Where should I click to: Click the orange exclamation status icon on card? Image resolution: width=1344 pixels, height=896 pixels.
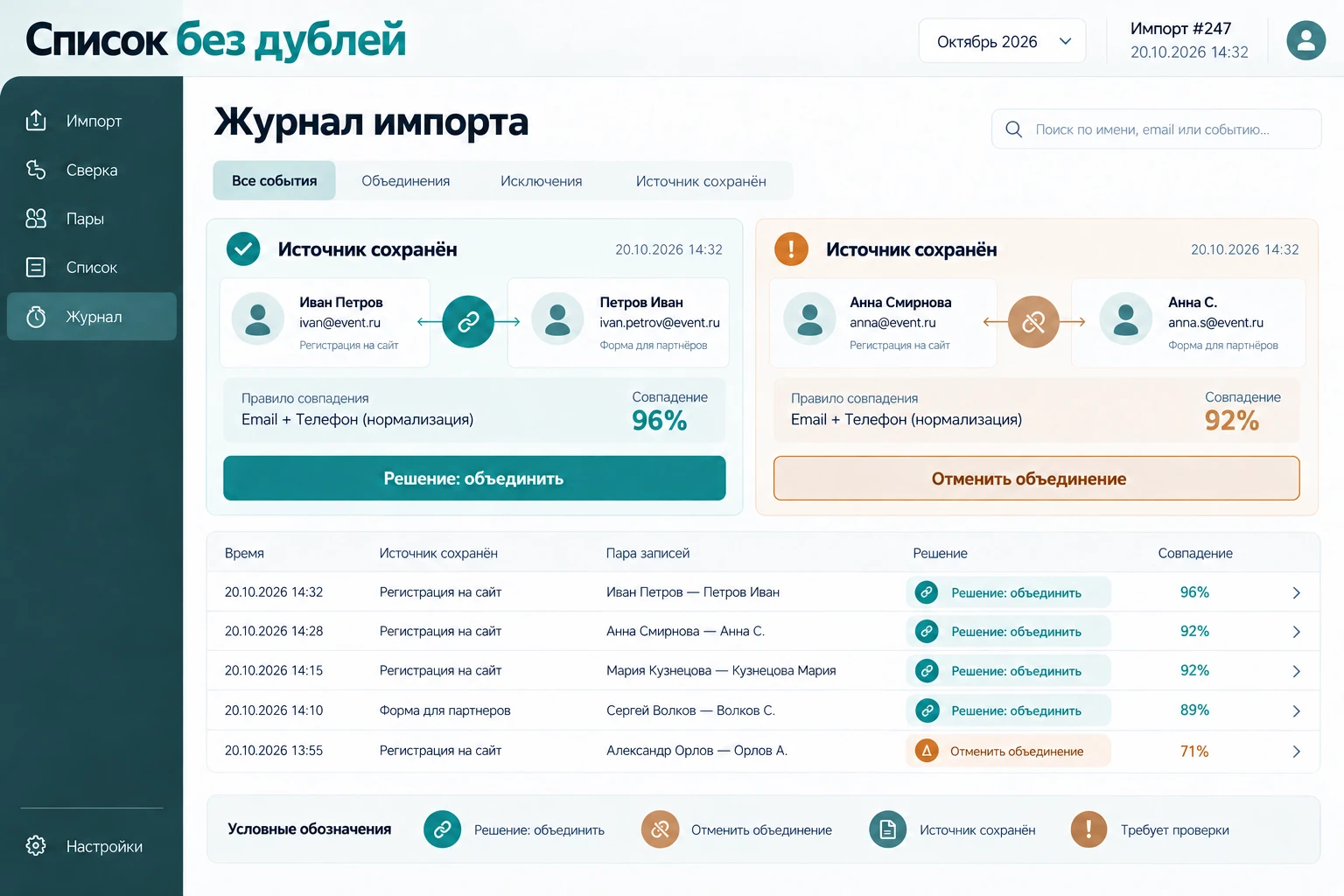point(791,249)
